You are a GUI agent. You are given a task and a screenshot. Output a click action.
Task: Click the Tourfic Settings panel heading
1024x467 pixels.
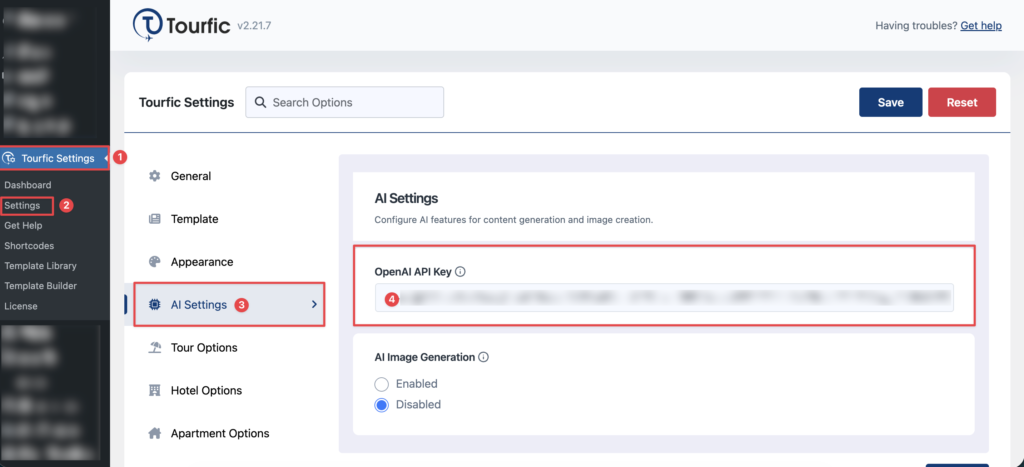coord(186,103)
